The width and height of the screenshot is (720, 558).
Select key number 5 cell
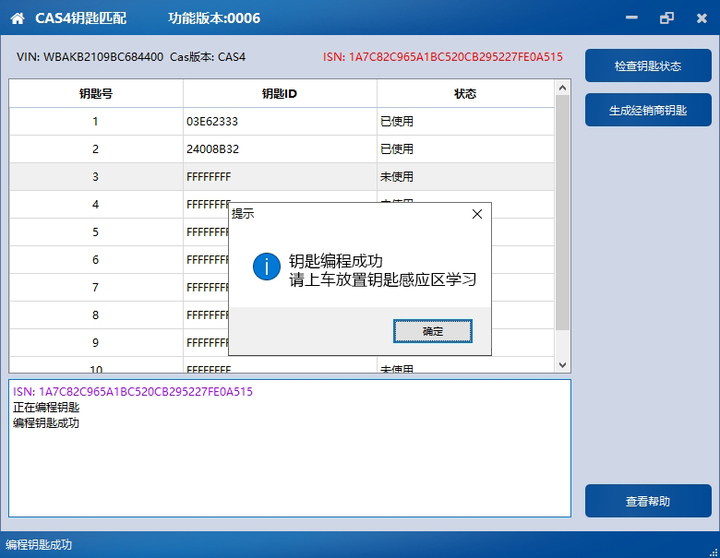pos(96,232)
